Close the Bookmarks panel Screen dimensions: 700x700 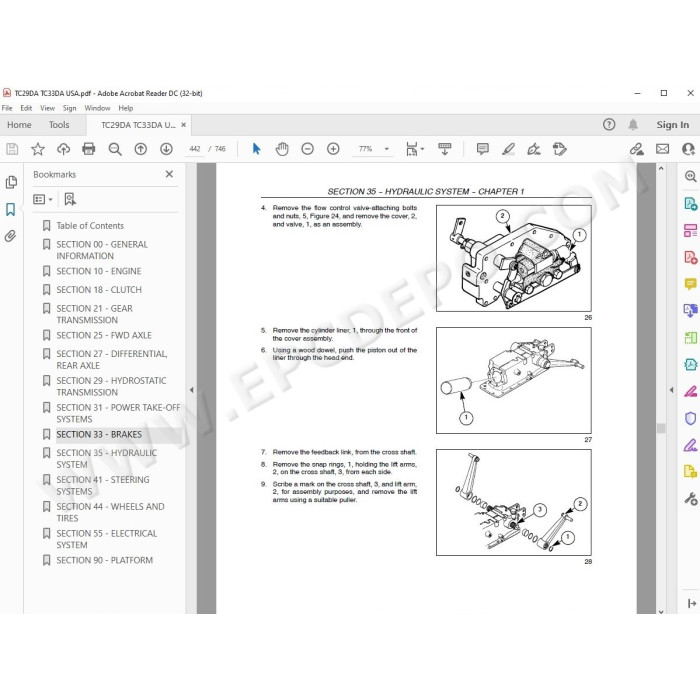[x=169, y=174]
